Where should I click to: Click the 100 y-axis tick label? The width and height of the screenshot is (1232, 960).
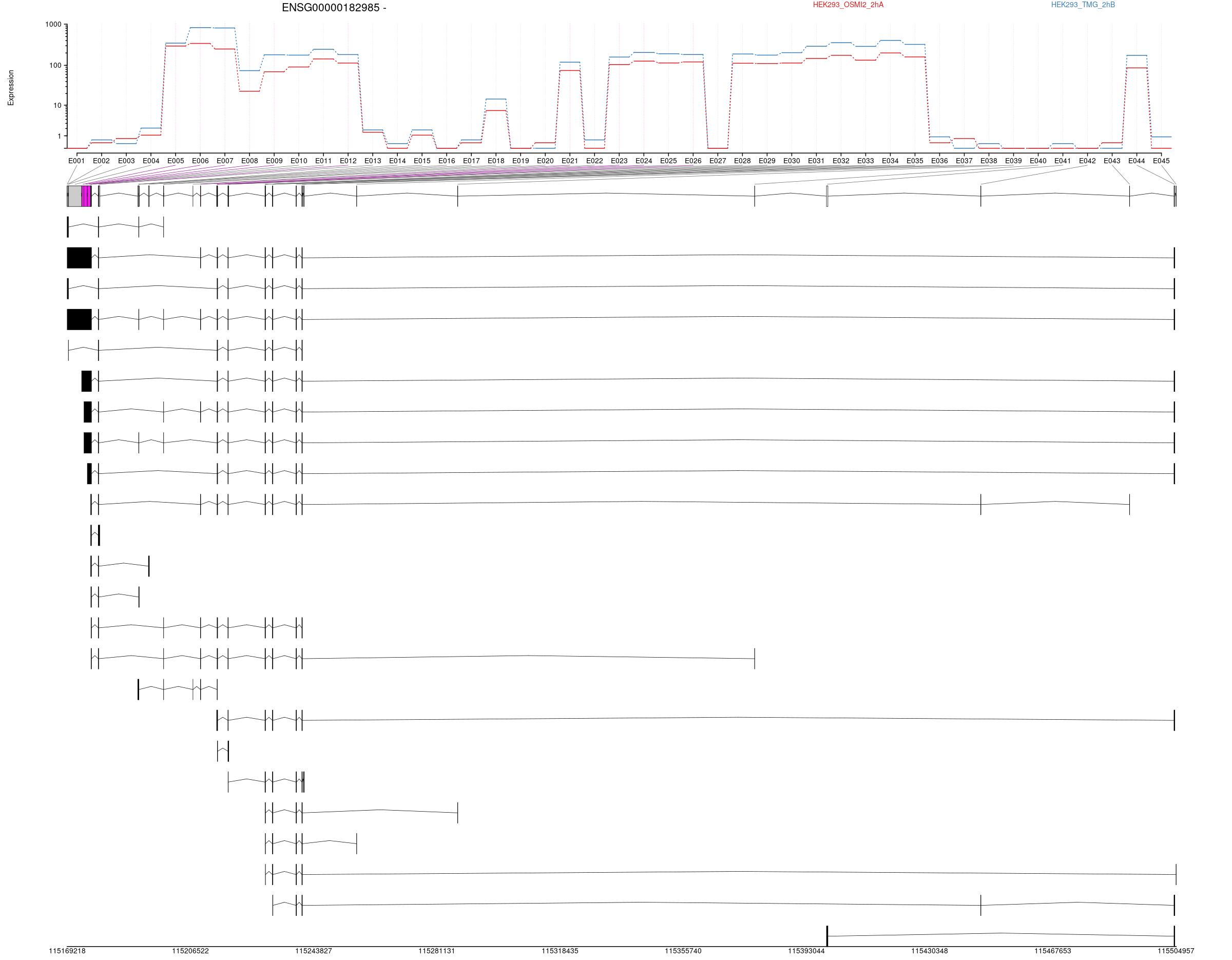pyautogui.click(x=55, y=65)
